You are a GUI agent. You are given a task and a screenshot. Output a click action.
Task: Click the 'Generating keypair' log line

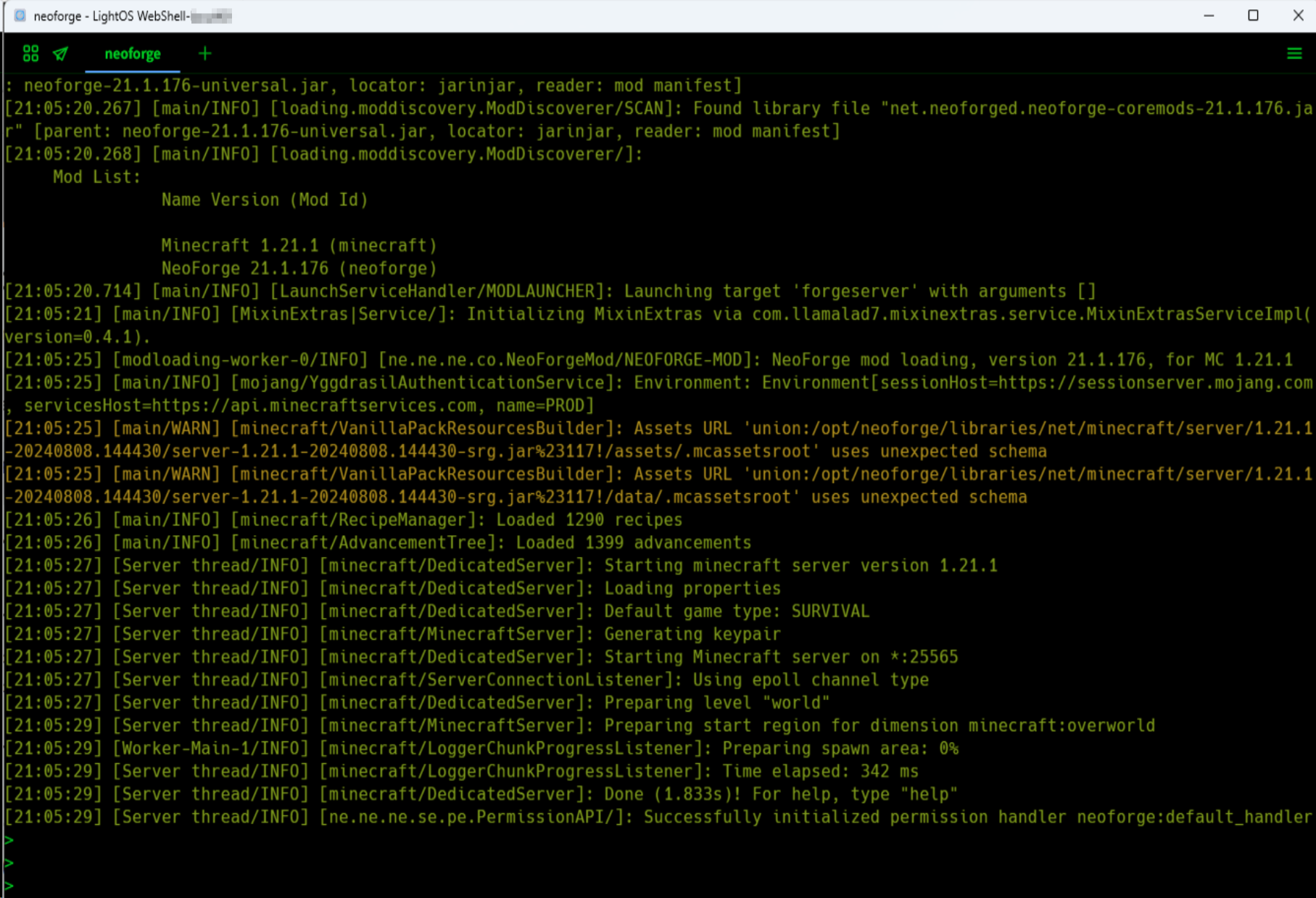click(x=393, y=634)
